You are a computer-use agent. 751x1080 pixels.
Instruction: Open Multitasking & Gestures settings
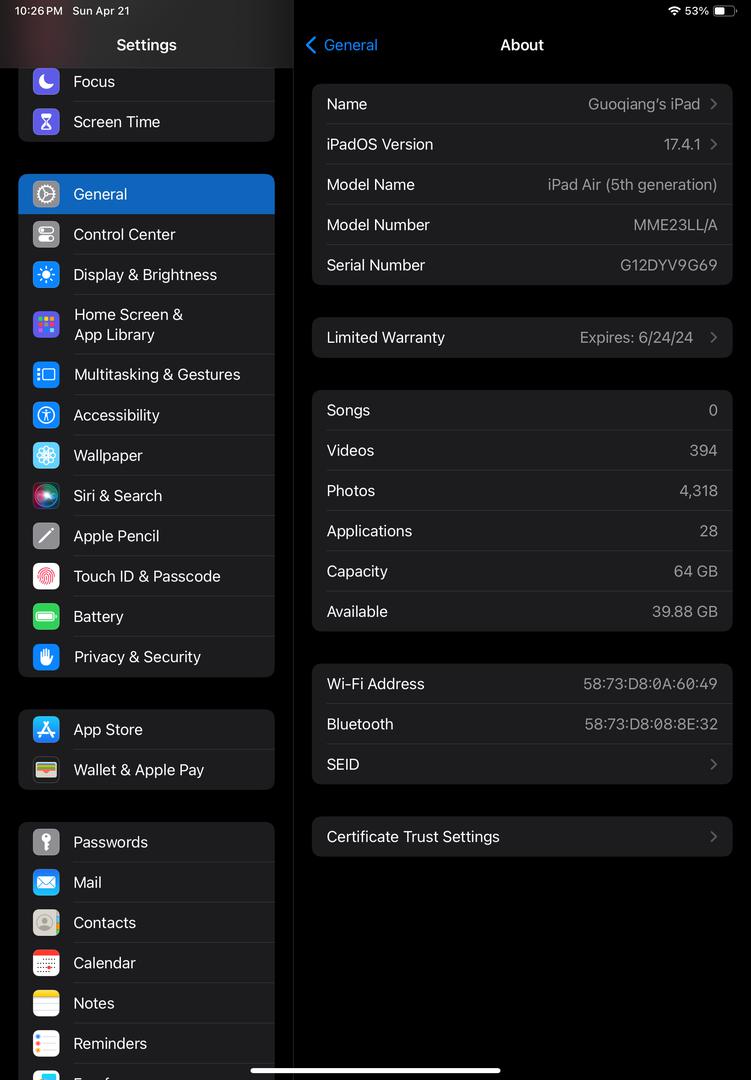pyautogui.click(x=157, y=375)
